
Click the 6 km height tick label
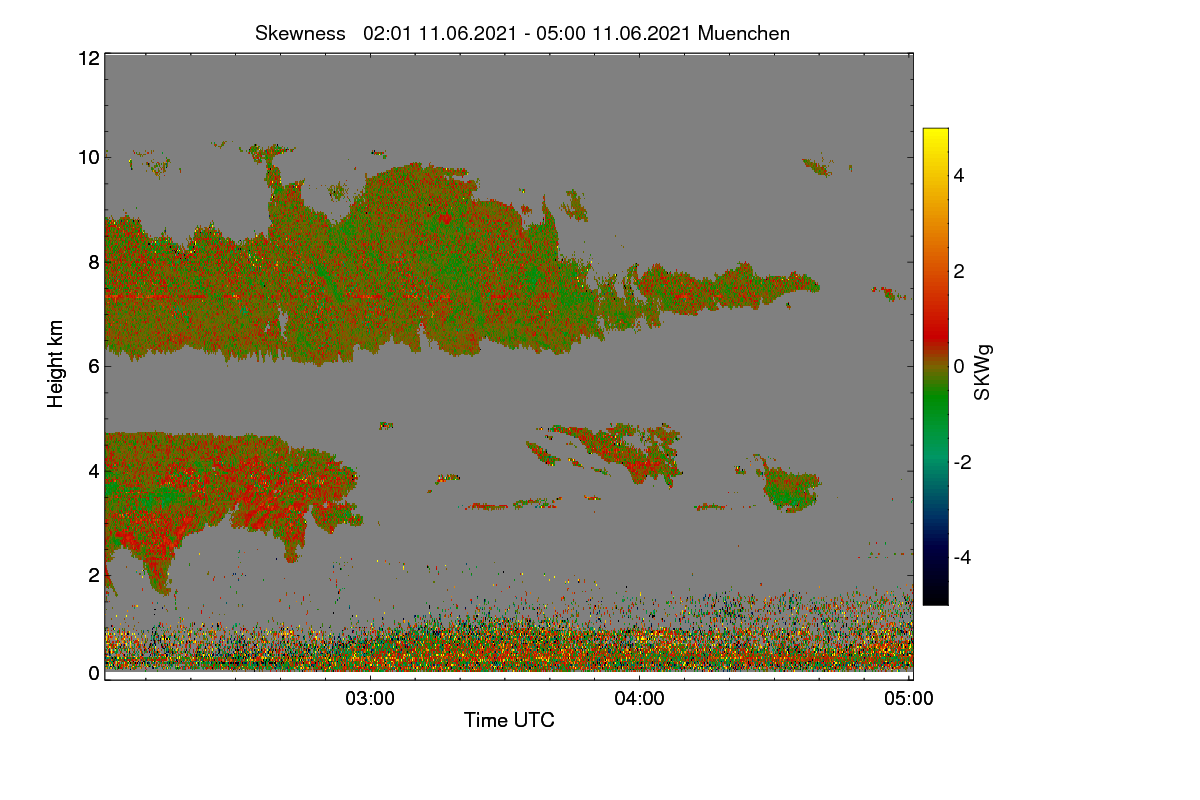coord(94,366)
